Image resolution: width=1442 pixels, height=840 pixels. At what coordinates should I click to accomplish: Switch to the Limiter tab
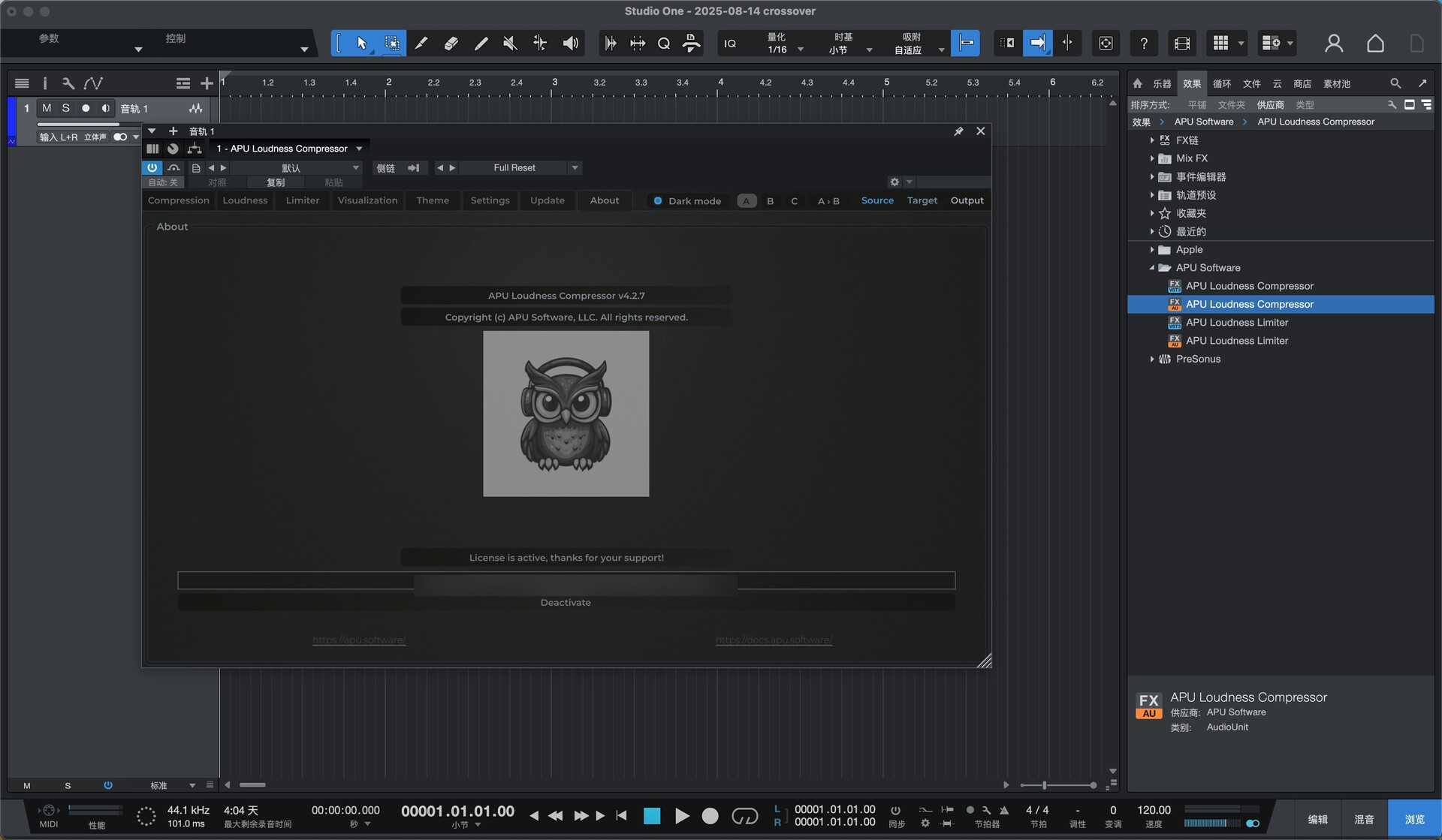(303, 200)
